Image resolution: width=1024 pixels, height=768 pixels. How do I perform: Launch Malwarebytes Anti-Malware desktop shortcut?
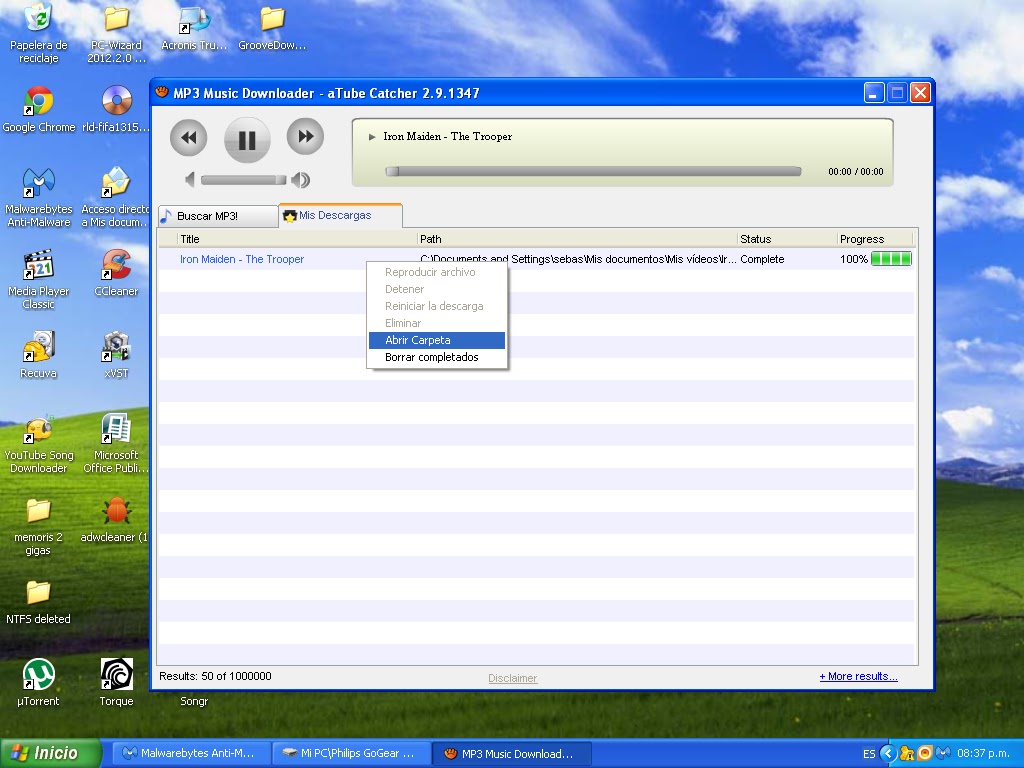point(39,197)
